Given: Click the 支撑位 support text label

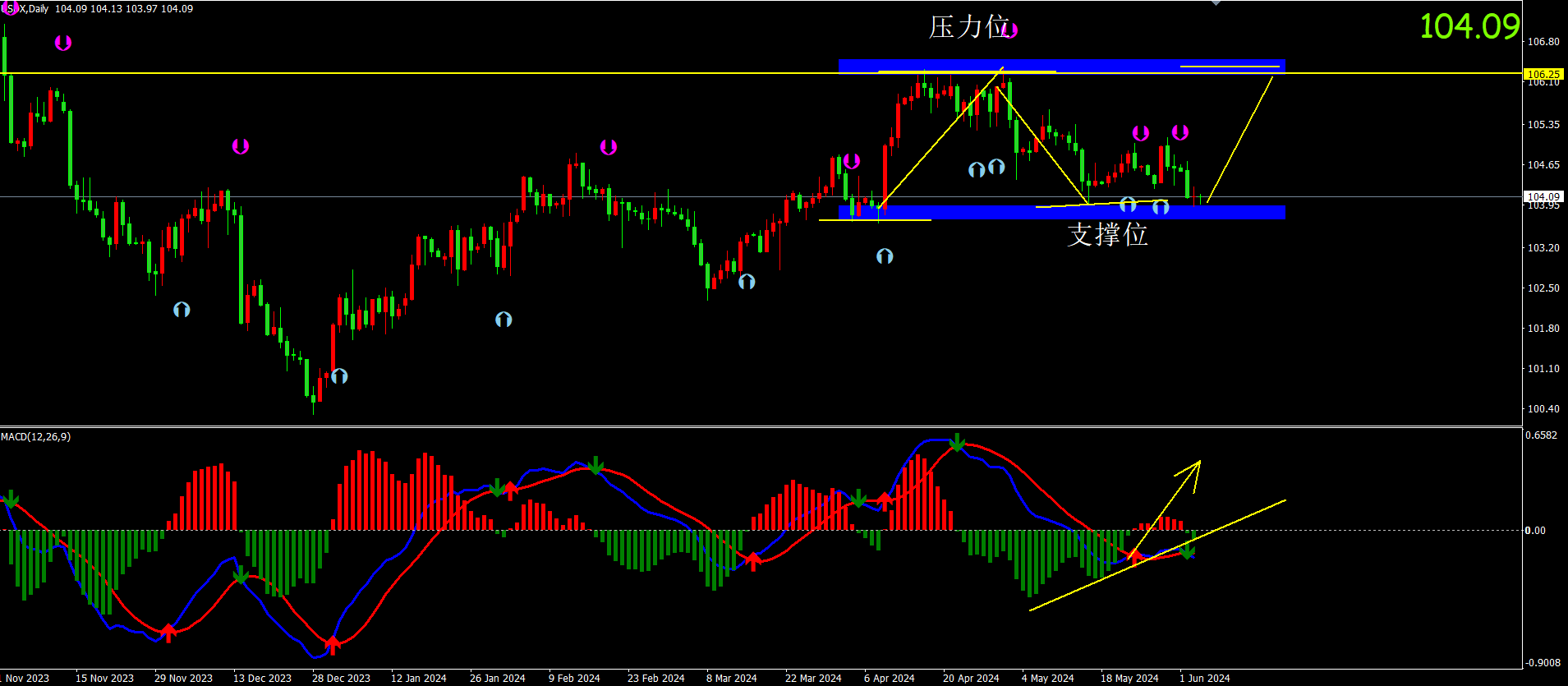Looking at the screenshot, I should (1106, 235).
